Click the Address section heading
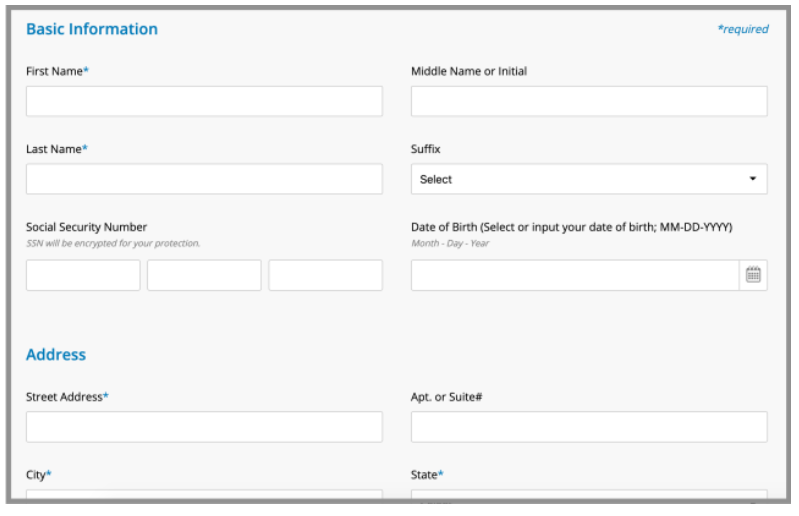 point(56,355)
